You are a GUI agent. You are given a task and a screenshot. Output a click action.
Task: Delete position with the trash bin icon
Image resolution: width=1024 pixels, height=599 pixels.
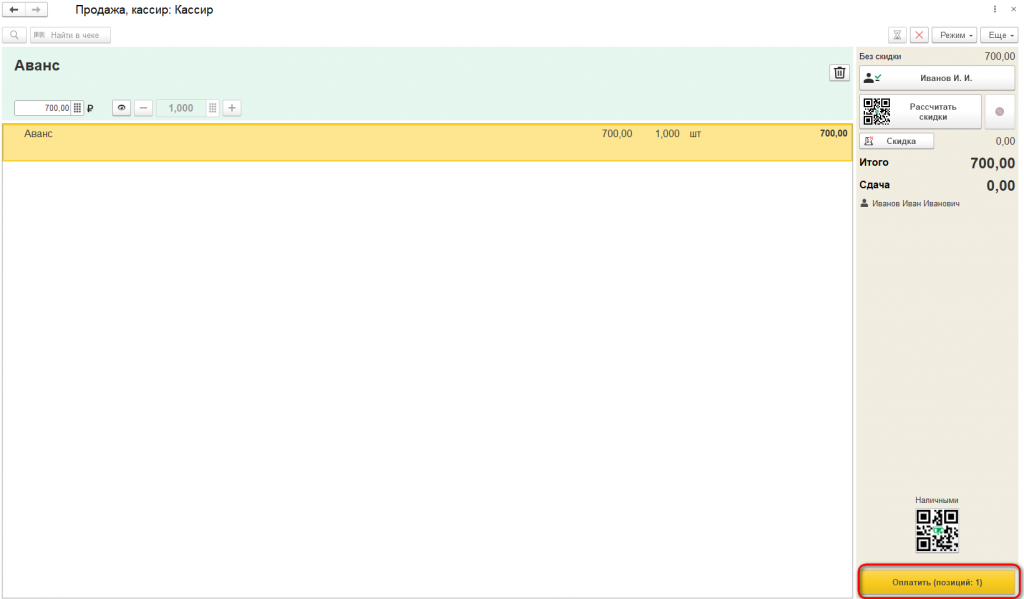point(840,73)
